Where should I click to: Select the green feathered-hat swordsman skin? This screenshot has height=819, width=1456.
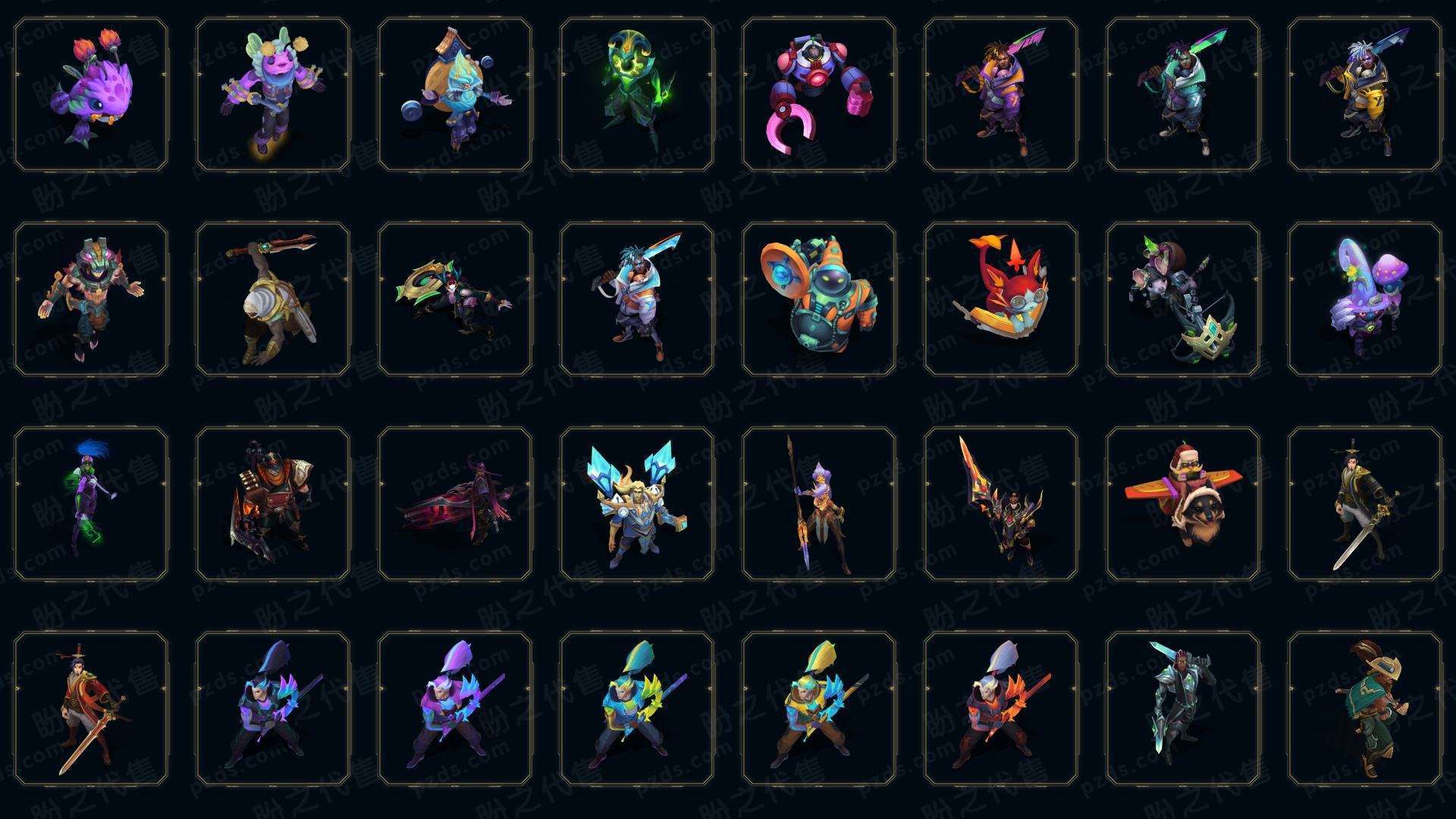pyautogui.click(x=1365, y=708)
